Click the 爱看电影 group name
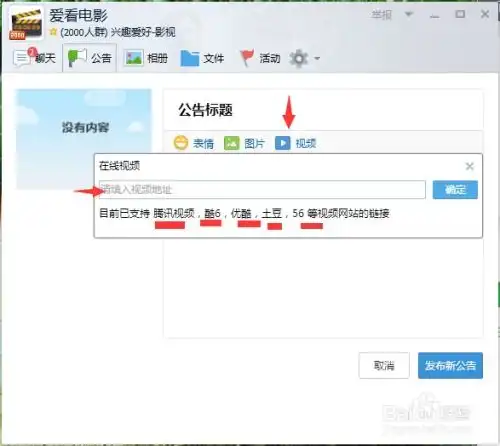500x446 pixels. 79,16
